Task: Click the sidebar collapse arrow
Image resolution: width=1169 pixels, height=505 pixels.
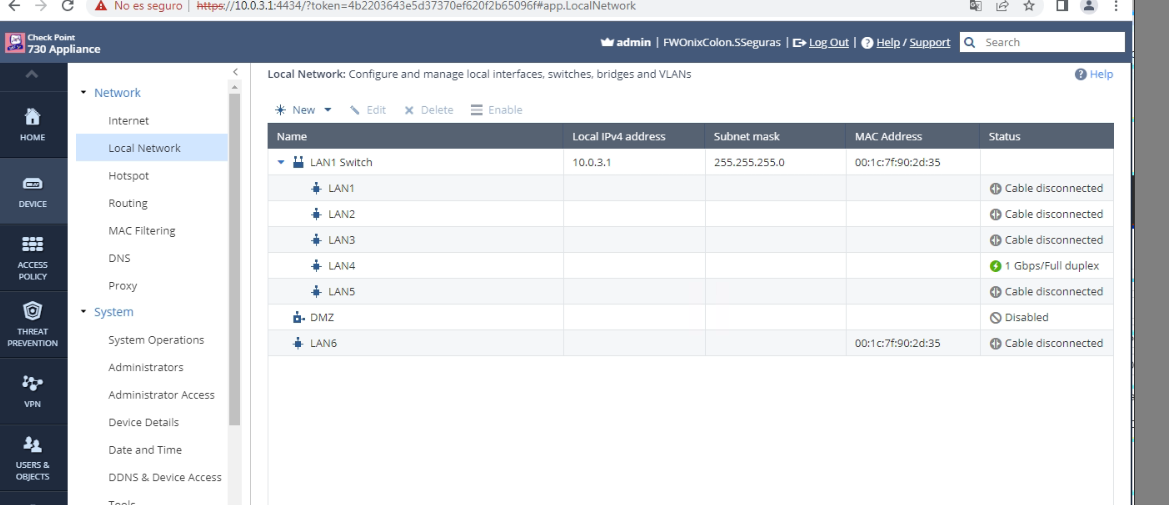Action: click(x=235, y=72)
